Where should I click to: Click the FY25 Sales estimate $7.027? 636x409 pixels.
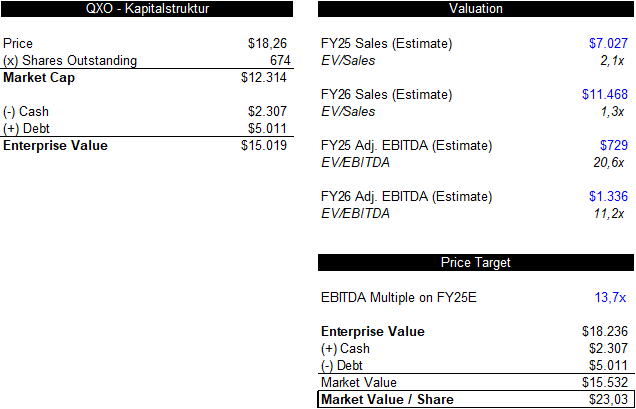[x=608, y=44]
